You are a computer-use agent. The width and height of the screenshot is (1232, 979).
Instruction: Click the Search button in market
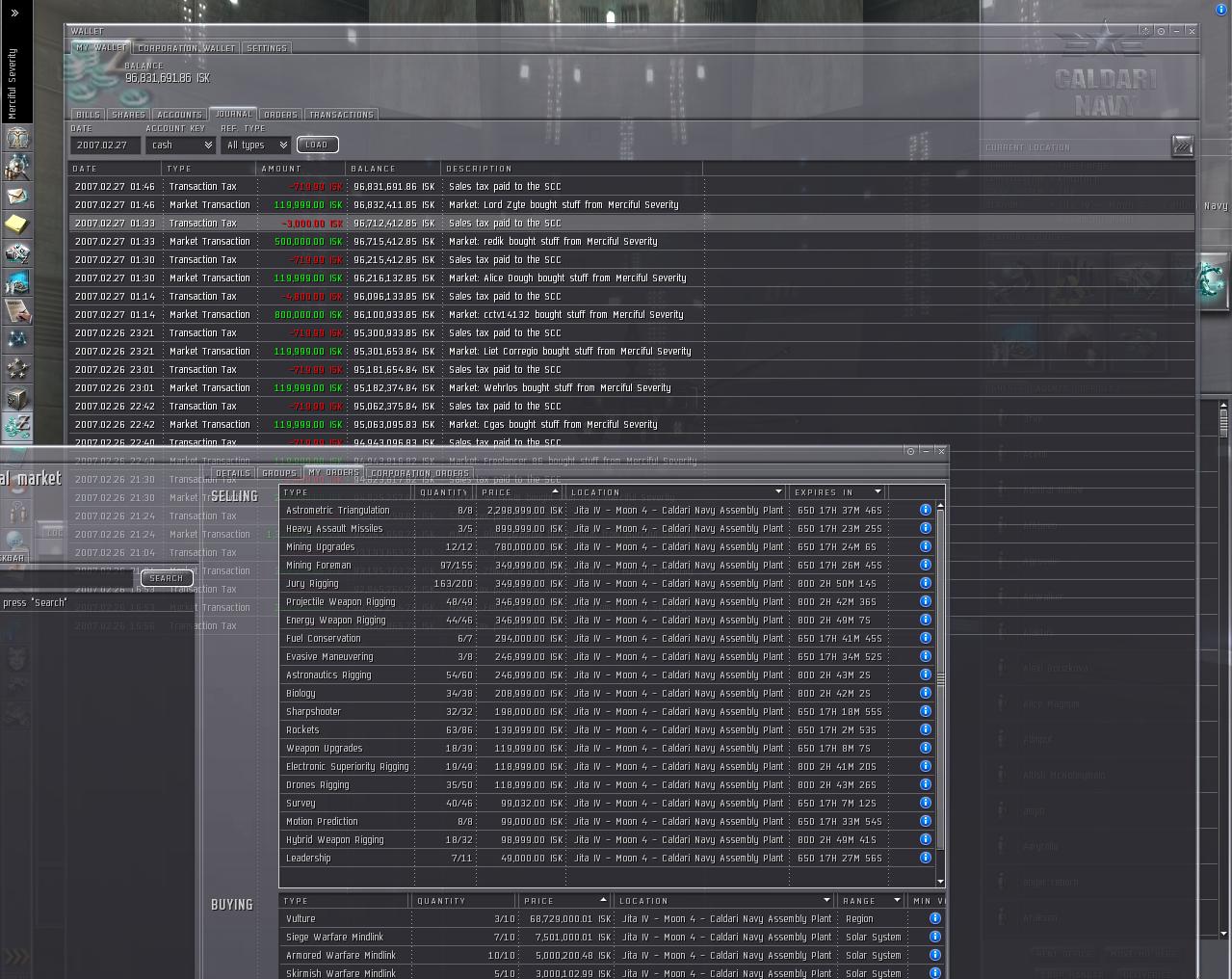(x=166, y=578)
